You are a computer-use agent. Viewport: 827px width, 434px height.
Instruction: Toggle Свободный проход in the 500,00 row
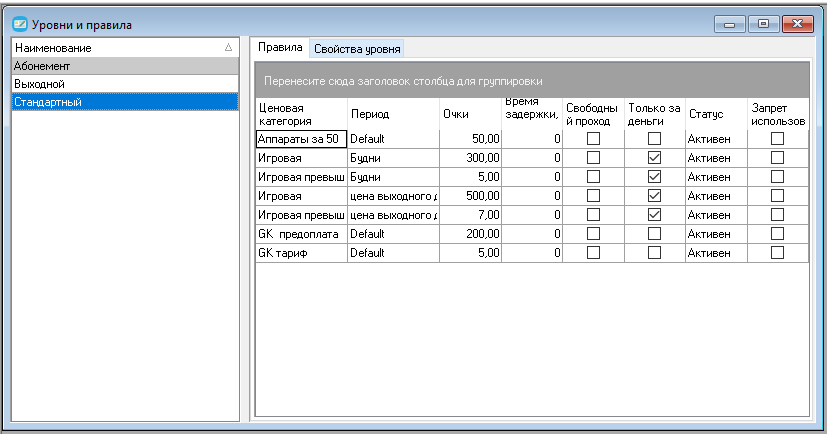(593, 196)
